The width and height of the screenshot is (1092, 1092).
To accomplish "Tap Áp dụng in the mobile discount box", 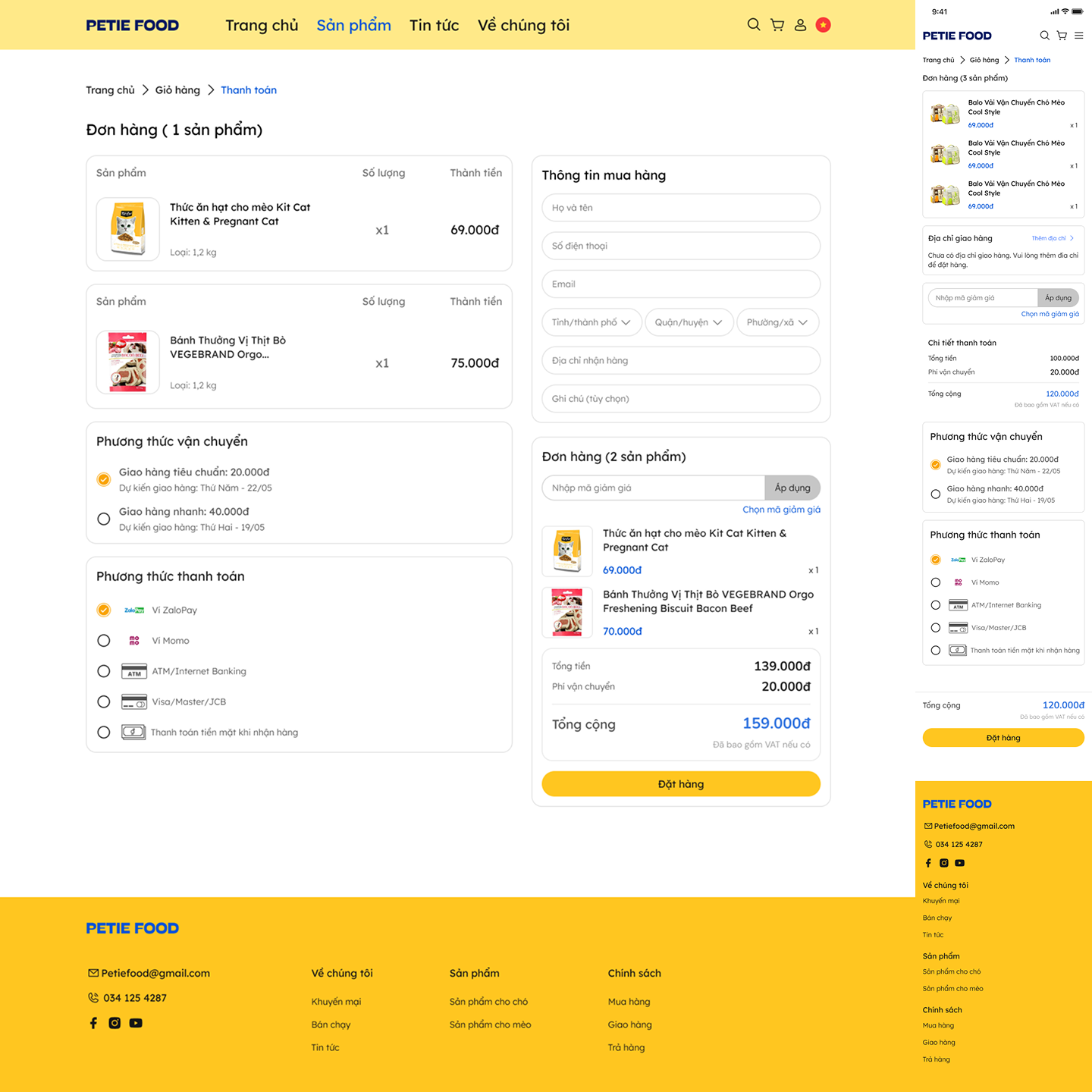I will pos(1058,298).
